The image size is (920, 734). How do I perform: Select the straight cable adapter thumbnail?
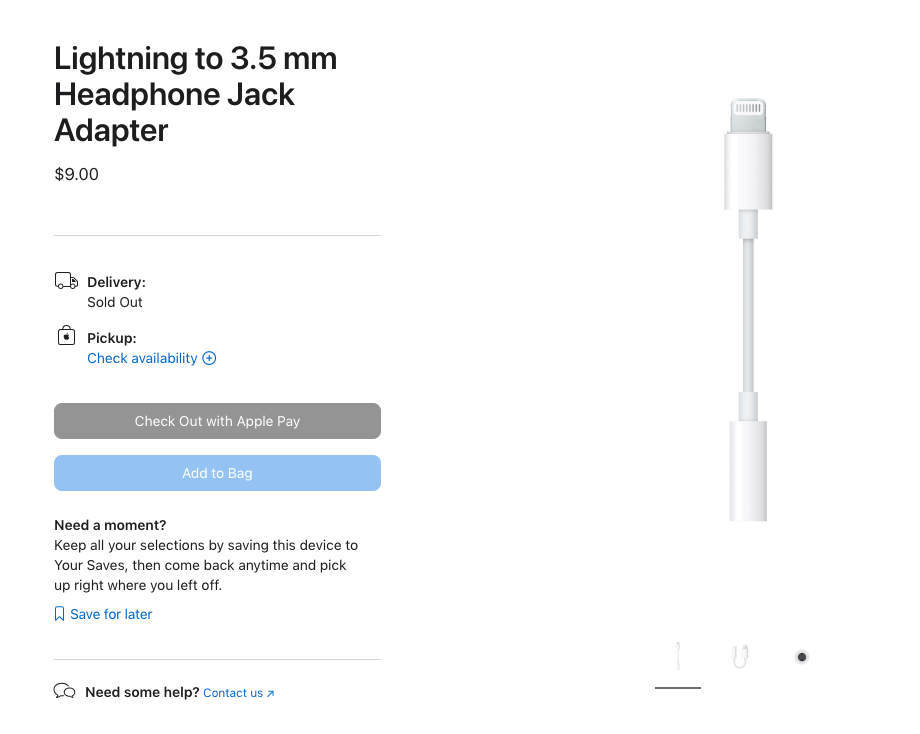[x=677, y=655]
